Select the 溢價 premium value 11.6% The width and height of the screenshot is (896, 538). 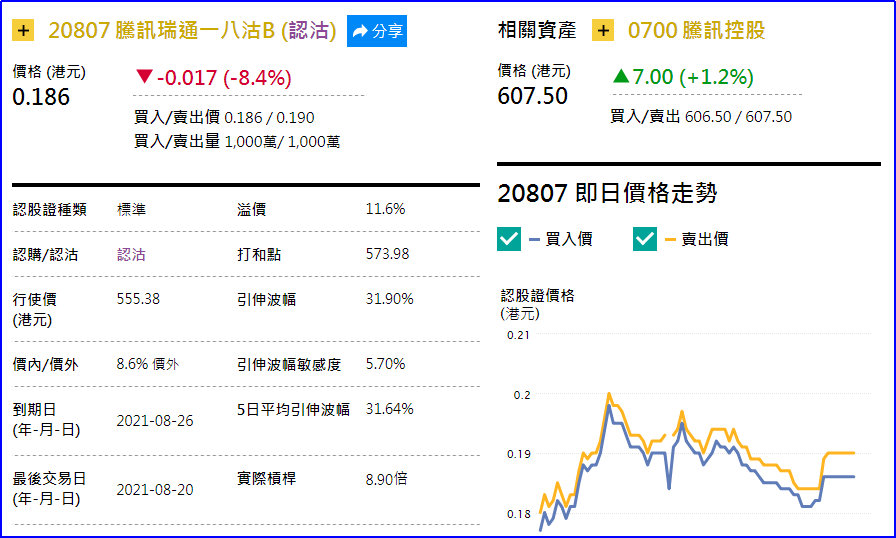(x=385, y=209)
